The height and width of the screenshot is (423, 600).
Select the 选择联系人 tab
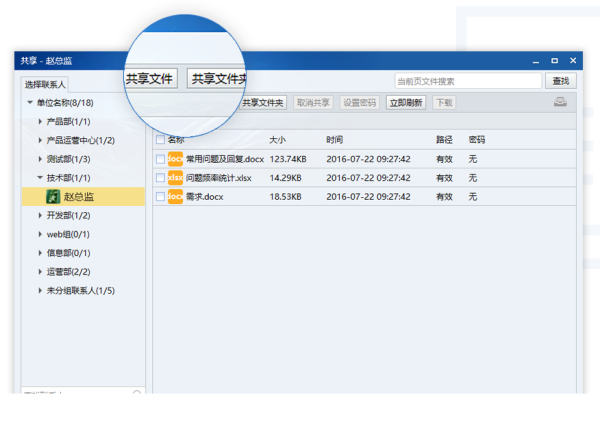(x=45, y=85)
